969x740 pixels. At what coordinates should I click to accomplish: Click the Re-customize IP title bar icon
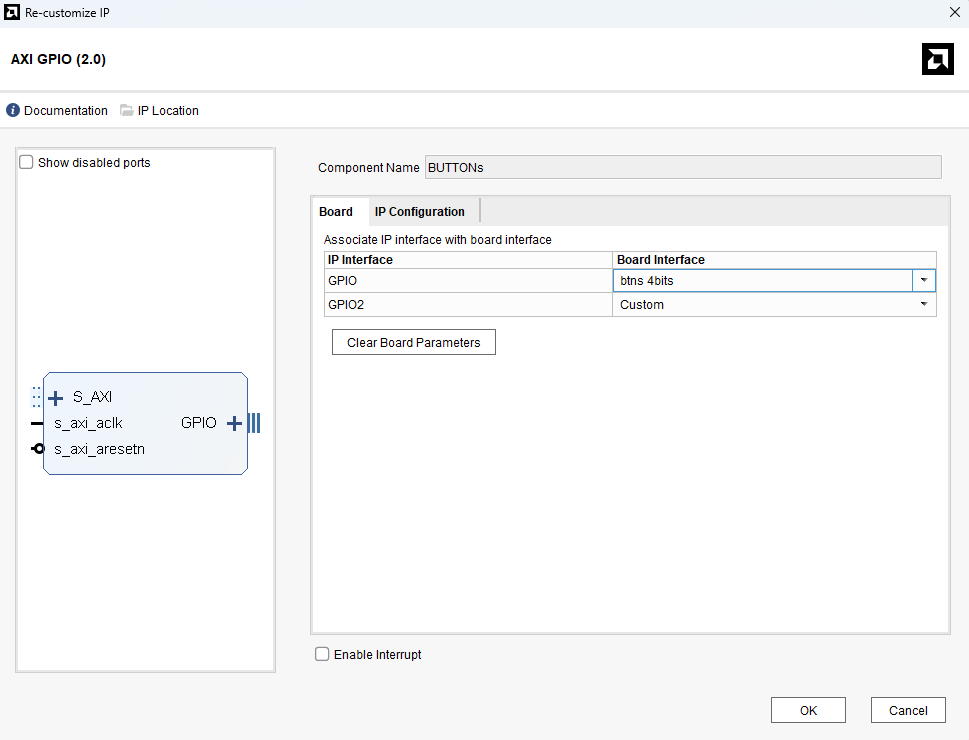12,13
